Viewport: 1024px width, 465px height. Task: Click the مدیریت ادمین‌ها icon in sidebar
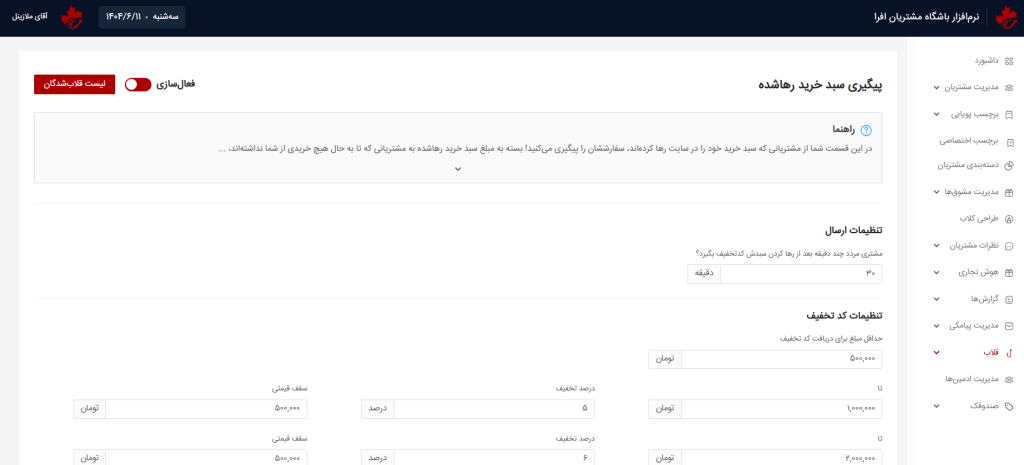[x=1008, y=379]
